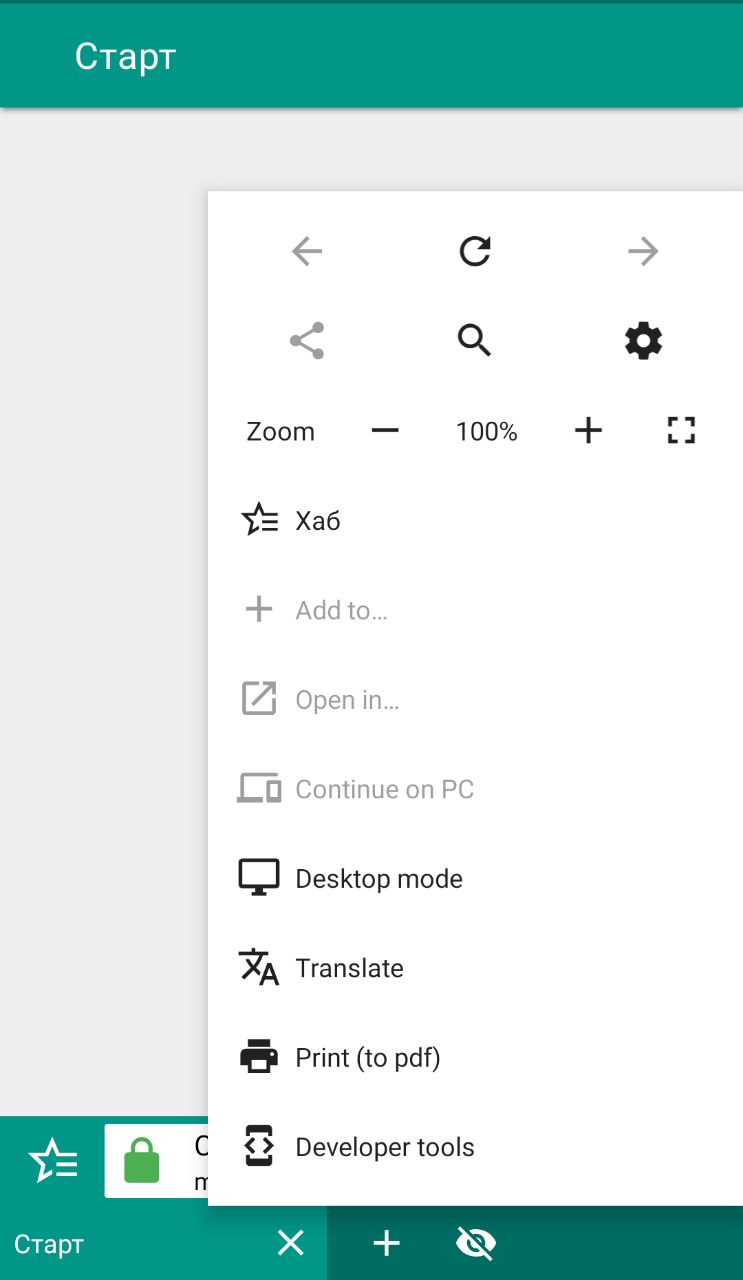The image size is (743, 1280).
Task: Decrease zoom with minus button
Action: [385, 431]
